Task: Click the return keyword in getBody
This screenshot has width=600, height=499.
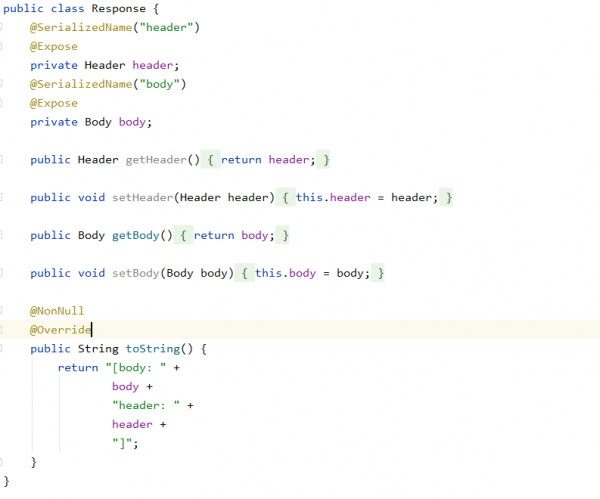Action: point(214,235)
